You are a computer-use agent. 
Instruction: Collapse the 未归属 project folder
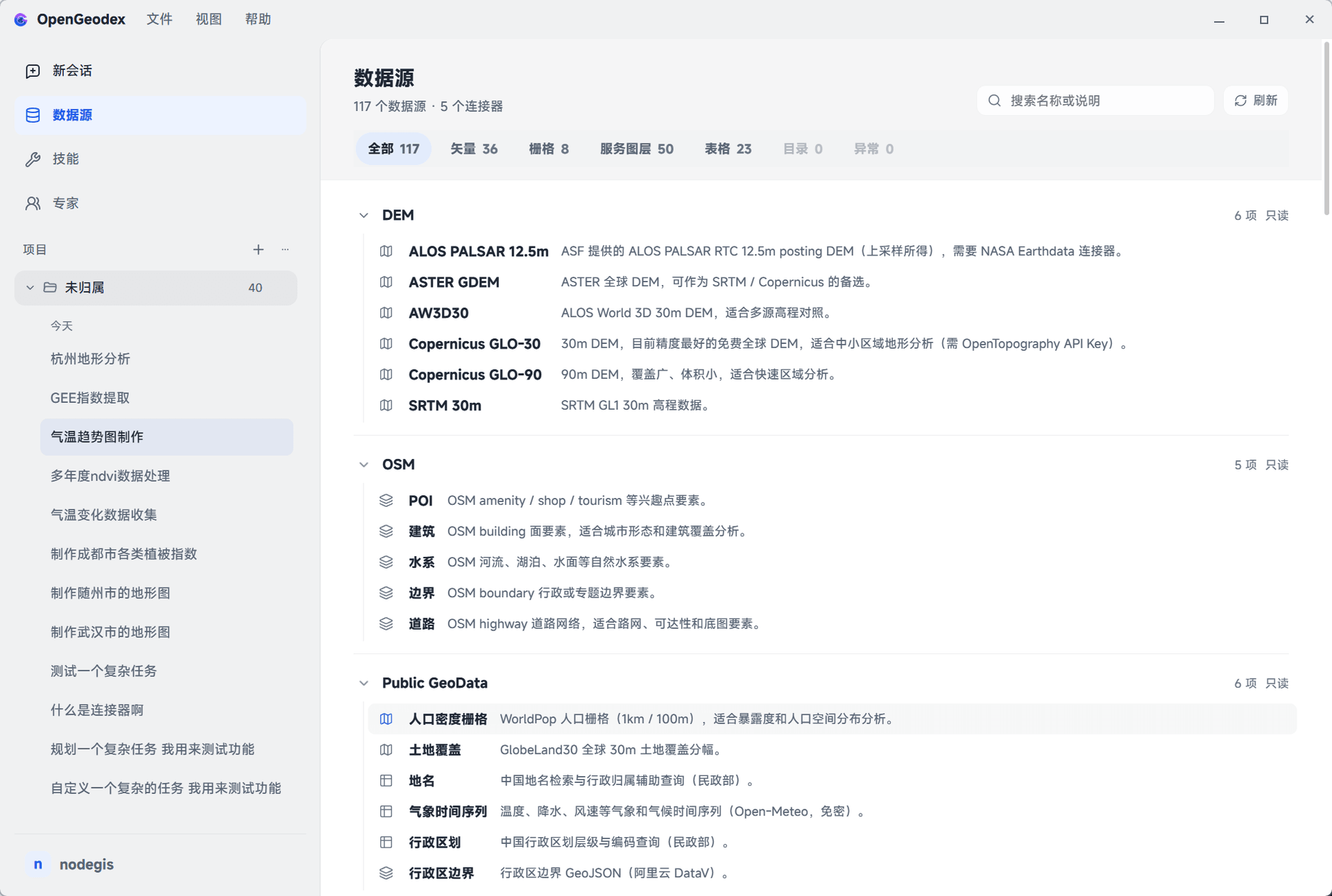tap(30, 287)
